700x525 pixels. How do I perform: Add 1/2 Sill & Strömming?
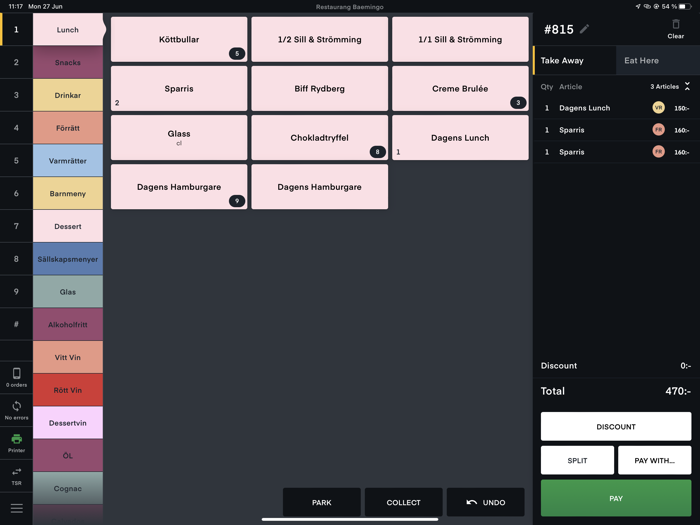[320, 39]
